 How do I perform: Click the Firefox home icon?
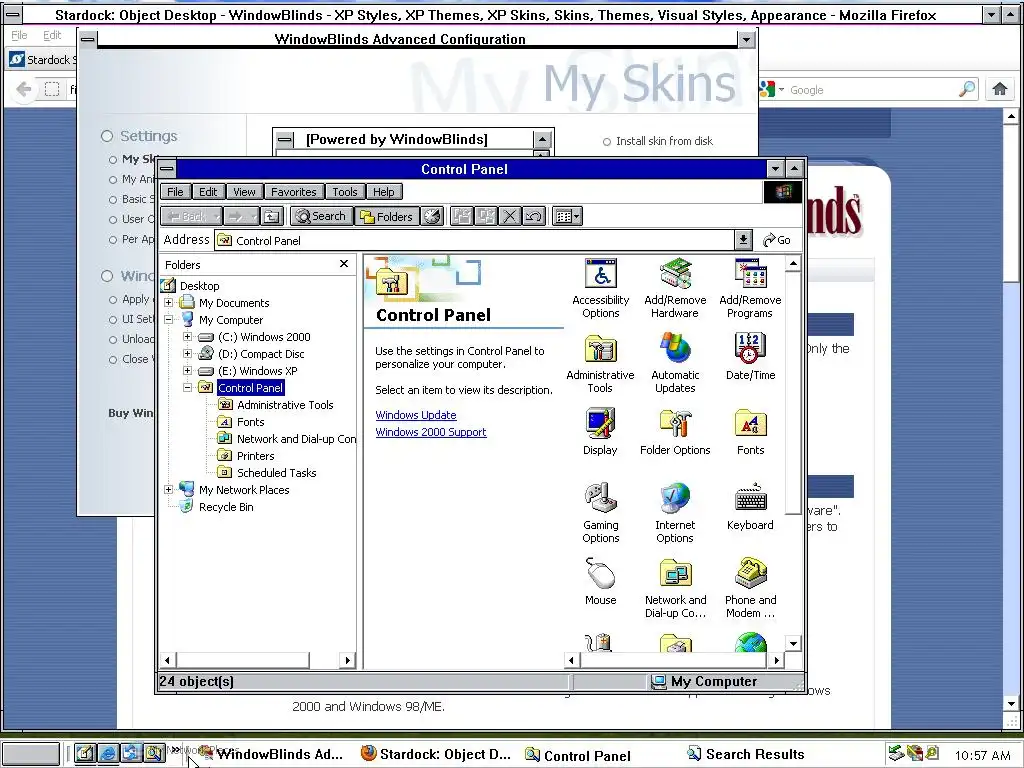(999, 89)
